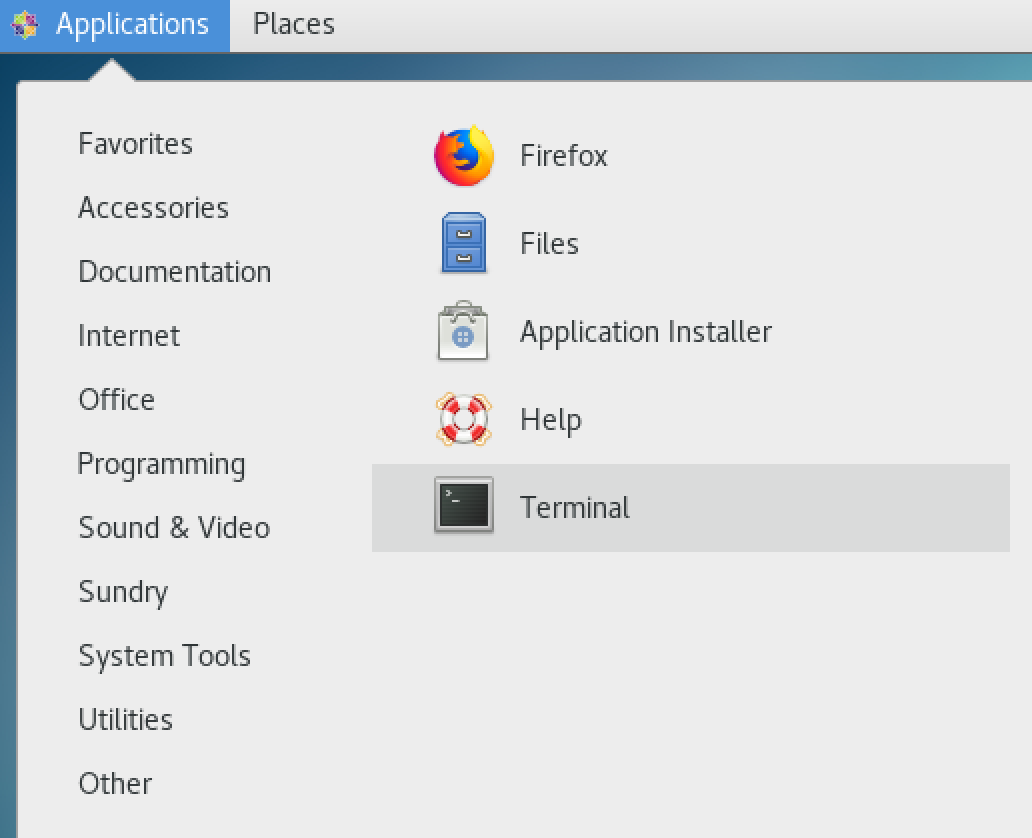This screenshot has width=1032, height=838.
Task: Open the Applications menu
Action: 132,24
